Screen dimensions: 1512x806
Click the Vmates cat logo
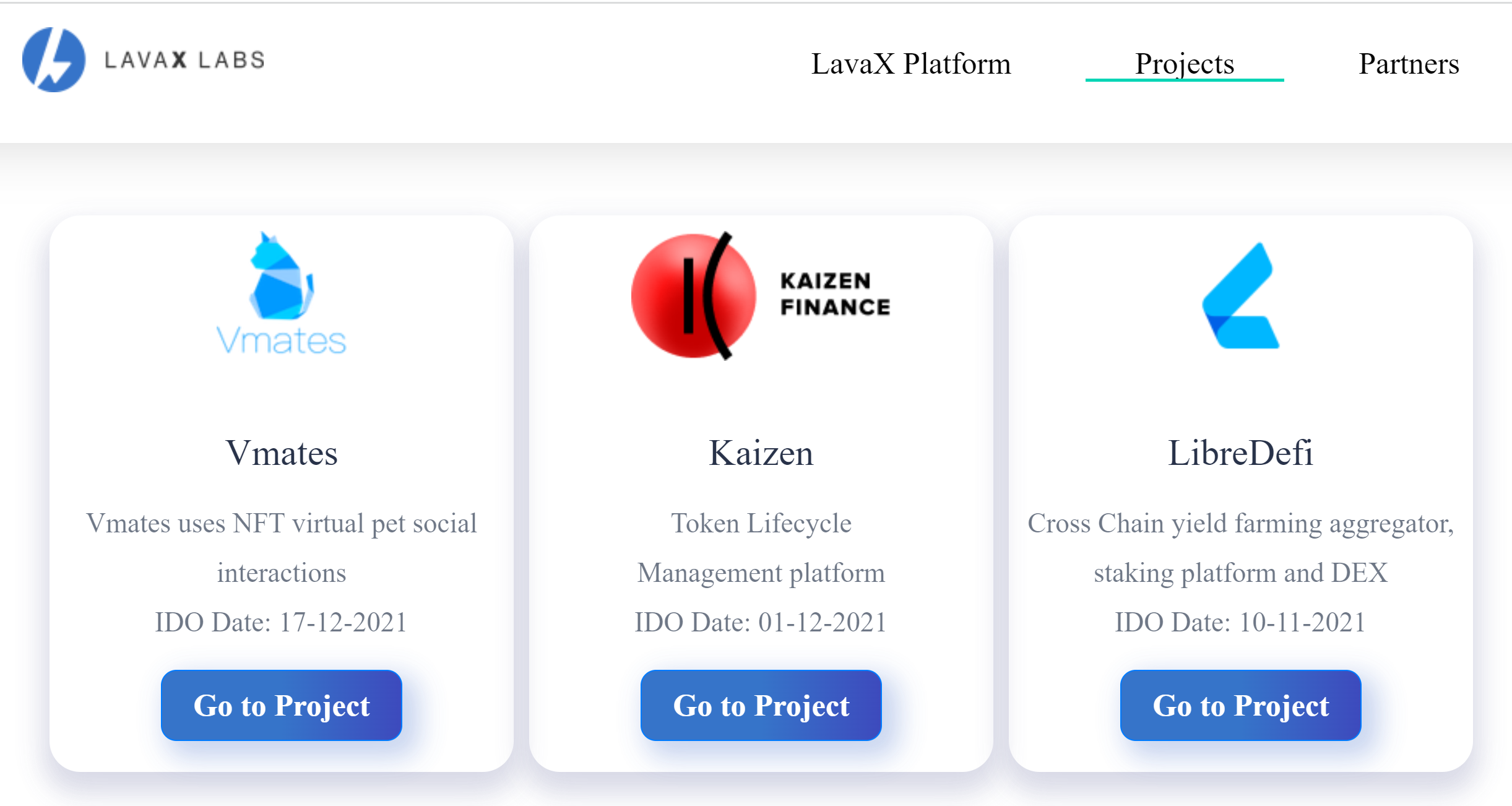pyautogui.click(x=282, y=275)
